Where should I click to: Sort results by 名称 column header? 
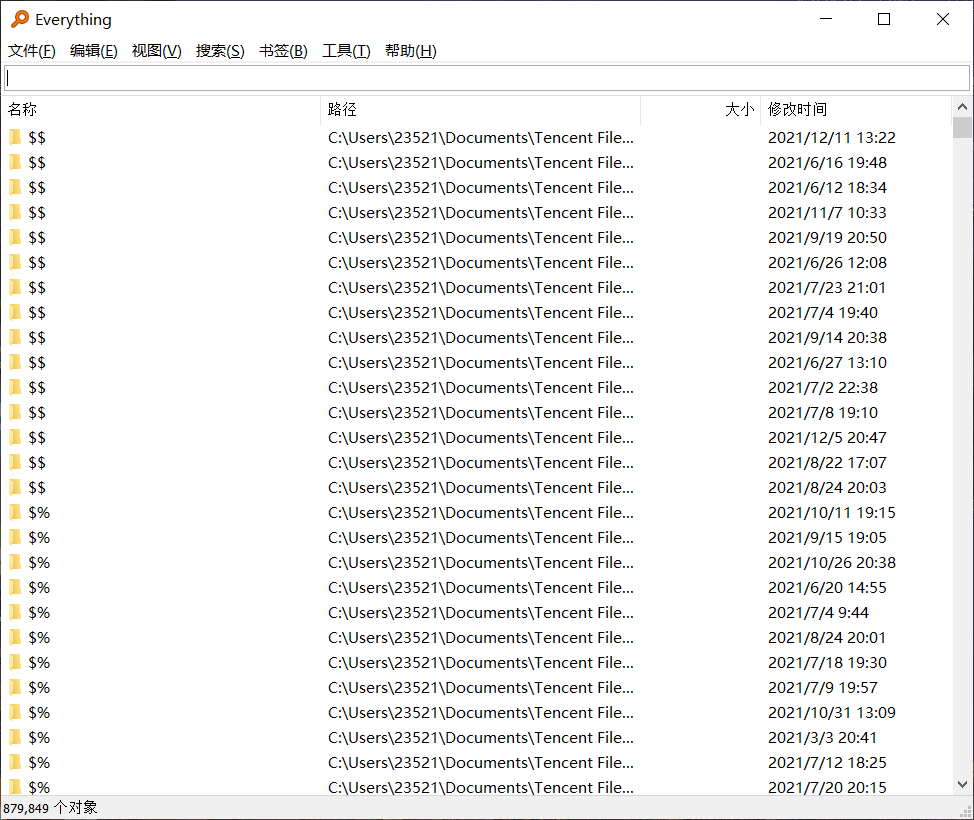tap(160, 109)
